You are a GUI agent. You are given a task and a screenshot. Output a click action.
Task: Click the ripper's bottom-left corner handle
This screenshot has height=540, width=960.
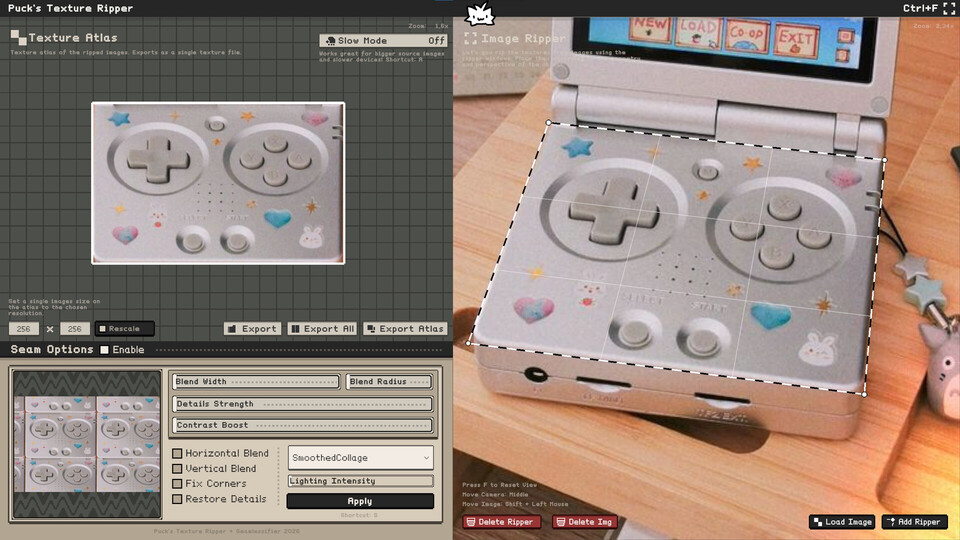[x=469, y=343]
